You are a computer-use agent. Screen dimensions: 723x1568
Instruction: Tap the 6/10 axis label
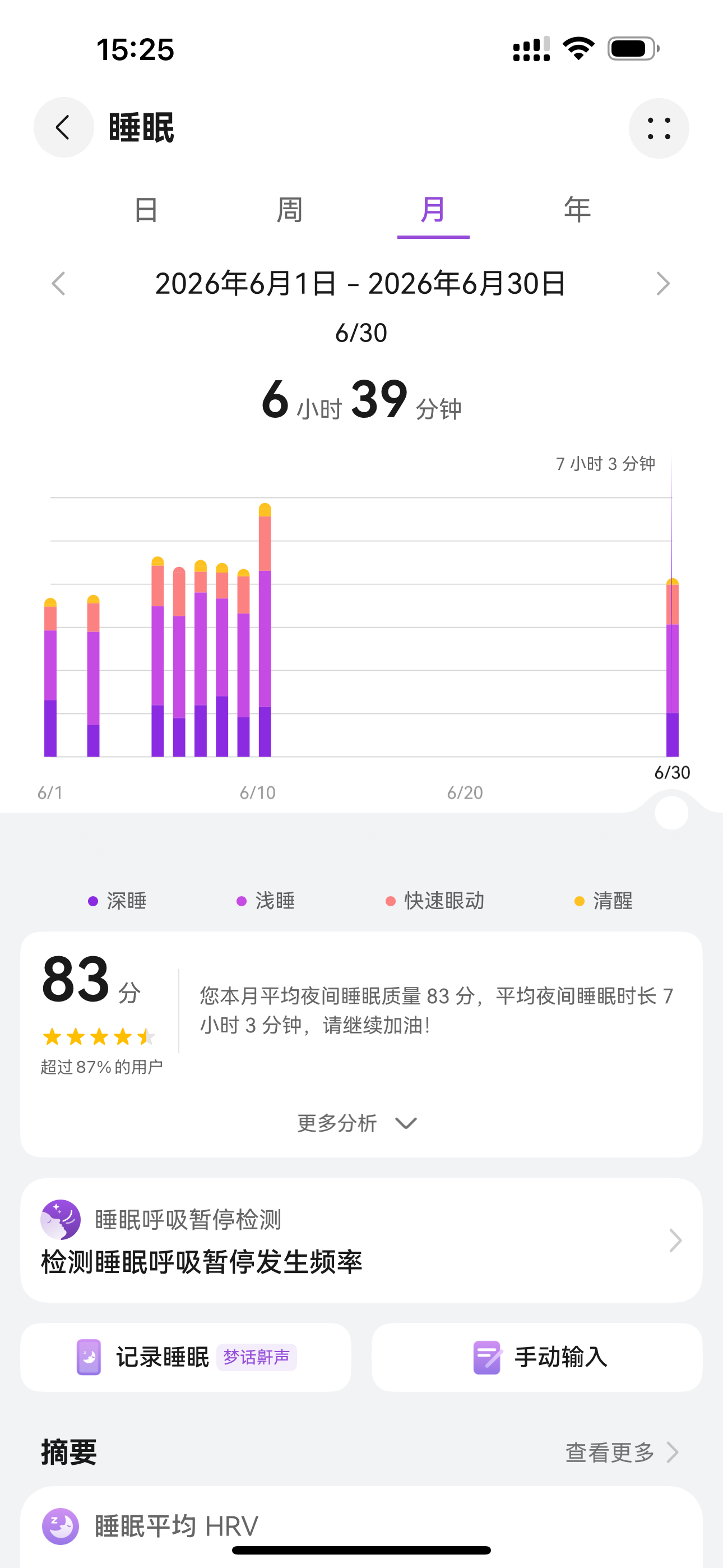[257, 792]
